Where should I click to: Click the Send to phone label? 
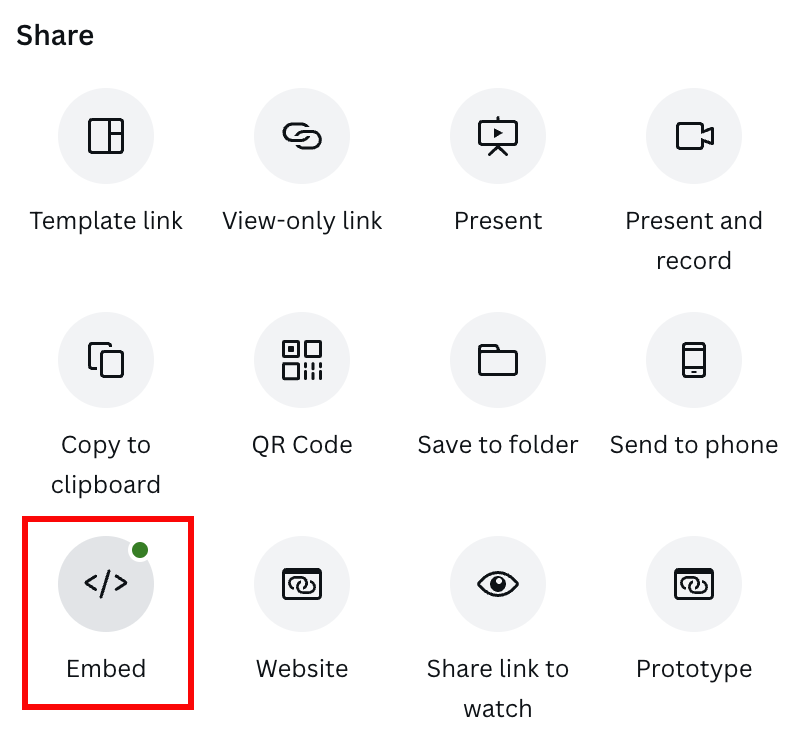[x=694, y=445]
